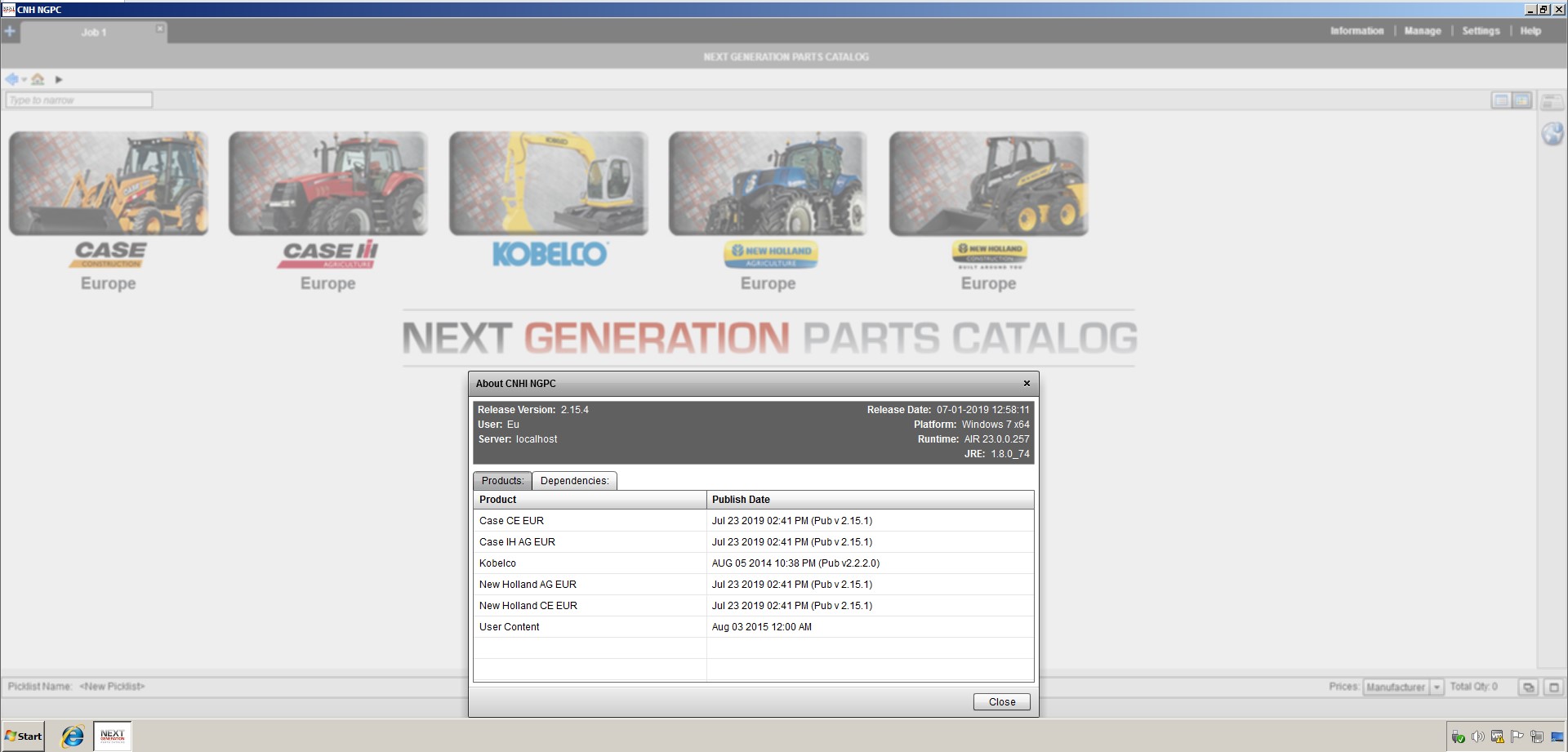Expand the breadcrumb path arrow
Screen dimensions: 1568x752
click(x=59, y=79)
